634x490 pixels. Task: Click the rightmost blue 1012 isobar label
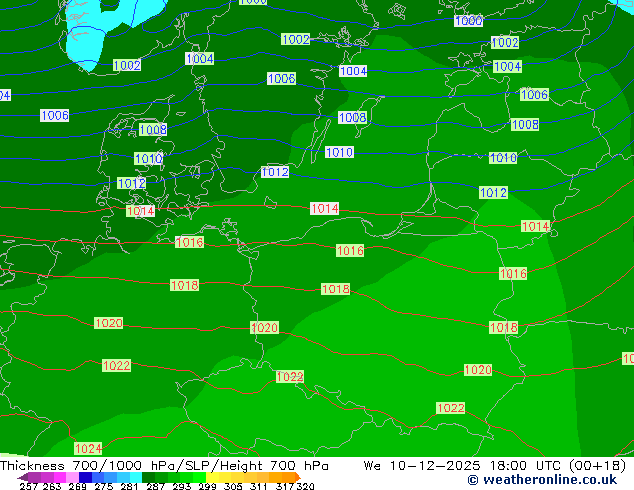pyautogui.click(x=493, y=192)
